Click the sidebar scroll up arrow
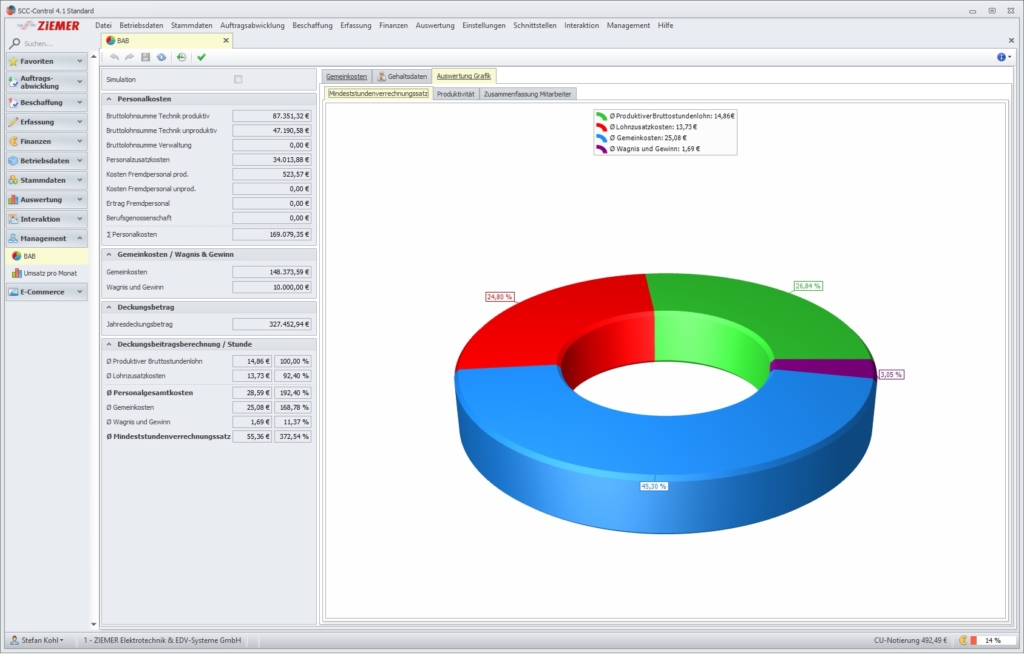Viewport: 1024px width, 655px height. (x=93, y=57)
